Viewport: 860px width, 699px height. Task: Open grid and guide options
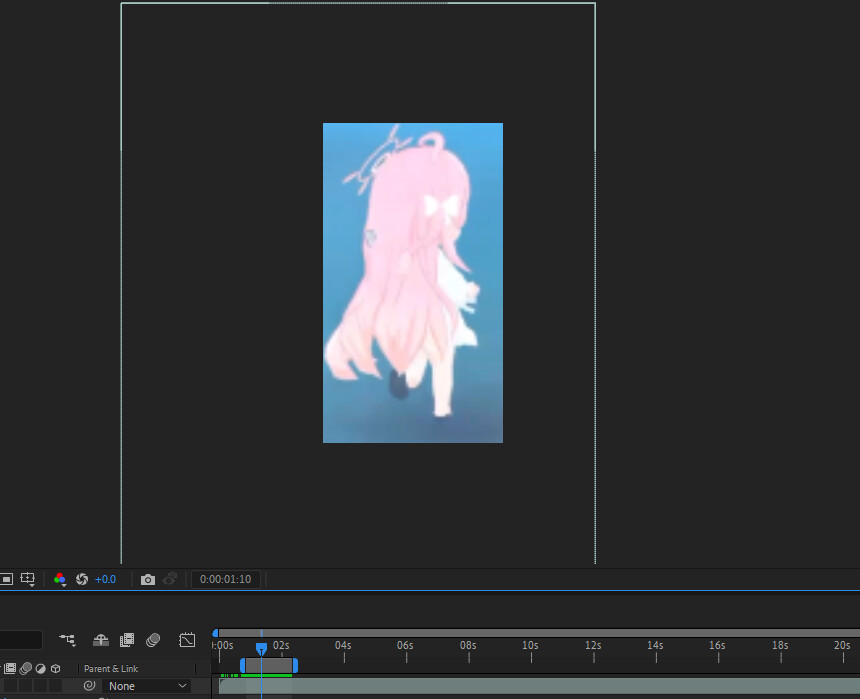point(27,579)
